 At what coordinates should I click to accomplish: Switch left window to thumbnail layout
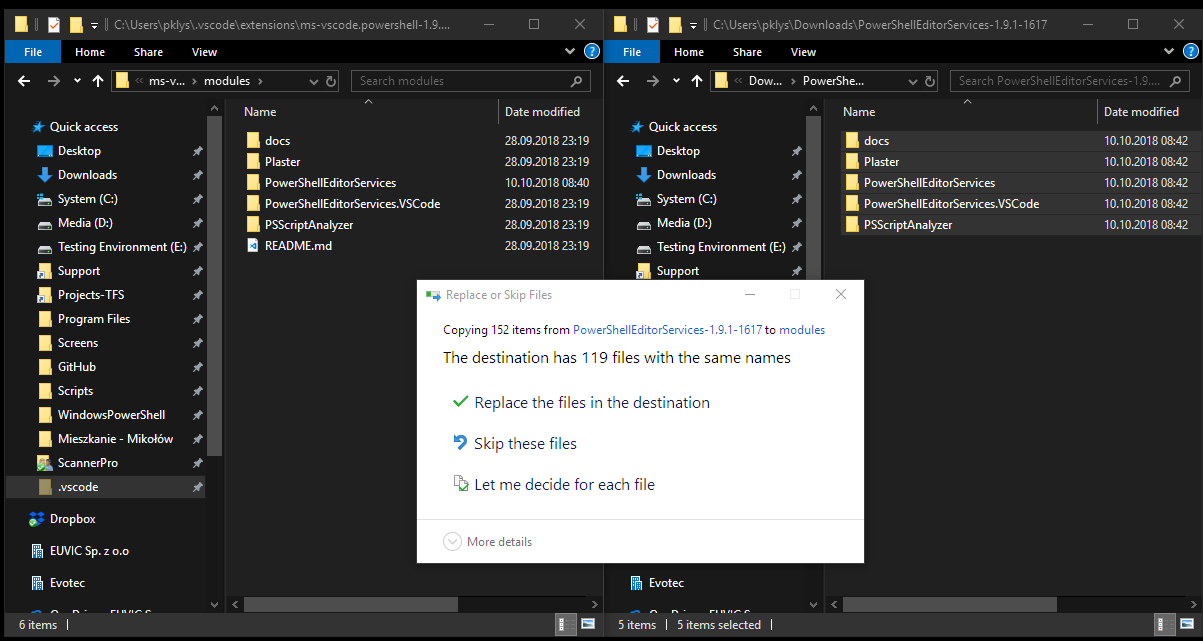(x=587, y=624)
